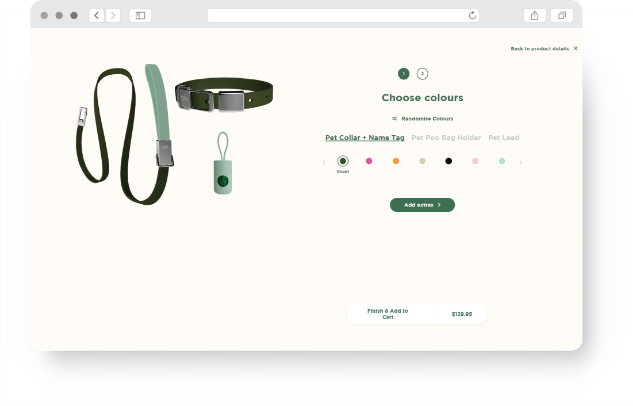Screen dimensions: 633x406
Task: Switch to the Pet Poo Bag Holder tab
Action: (446, 138)
